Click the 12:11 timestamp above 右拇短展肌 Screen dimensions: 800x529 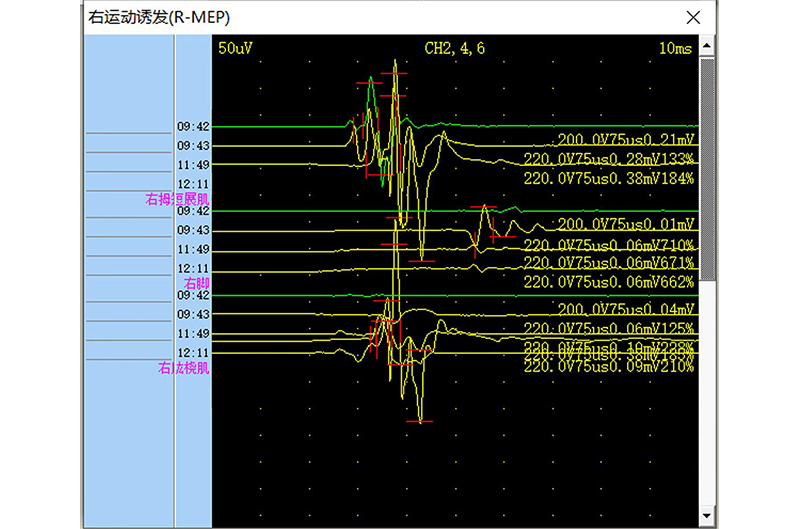click(193, 185)
